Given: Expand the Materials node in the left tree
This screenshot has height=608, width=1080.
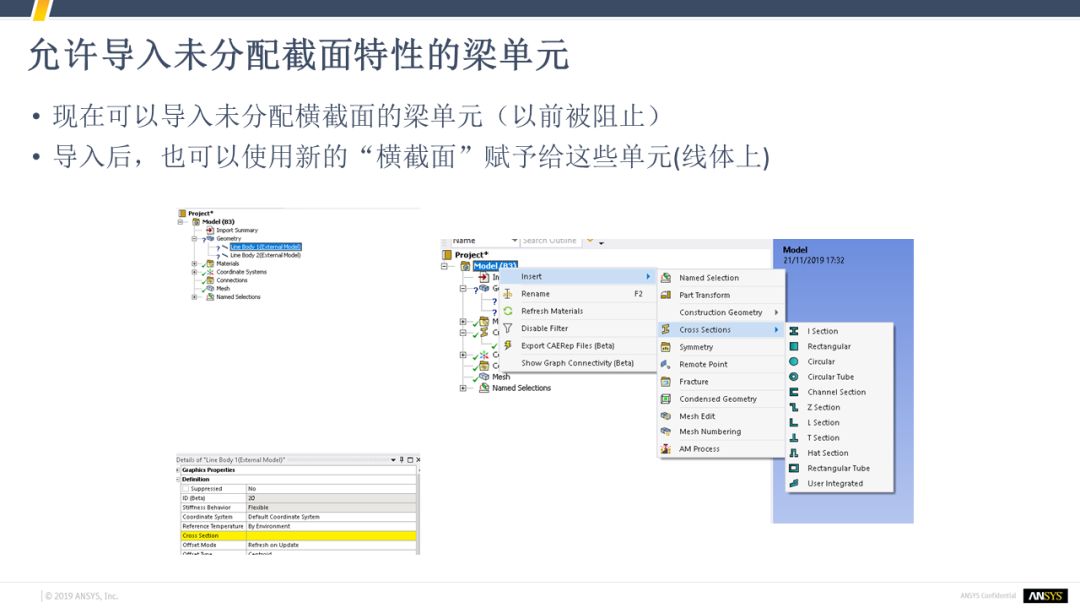Looking at the screenshot, I should tap(194, 264).
